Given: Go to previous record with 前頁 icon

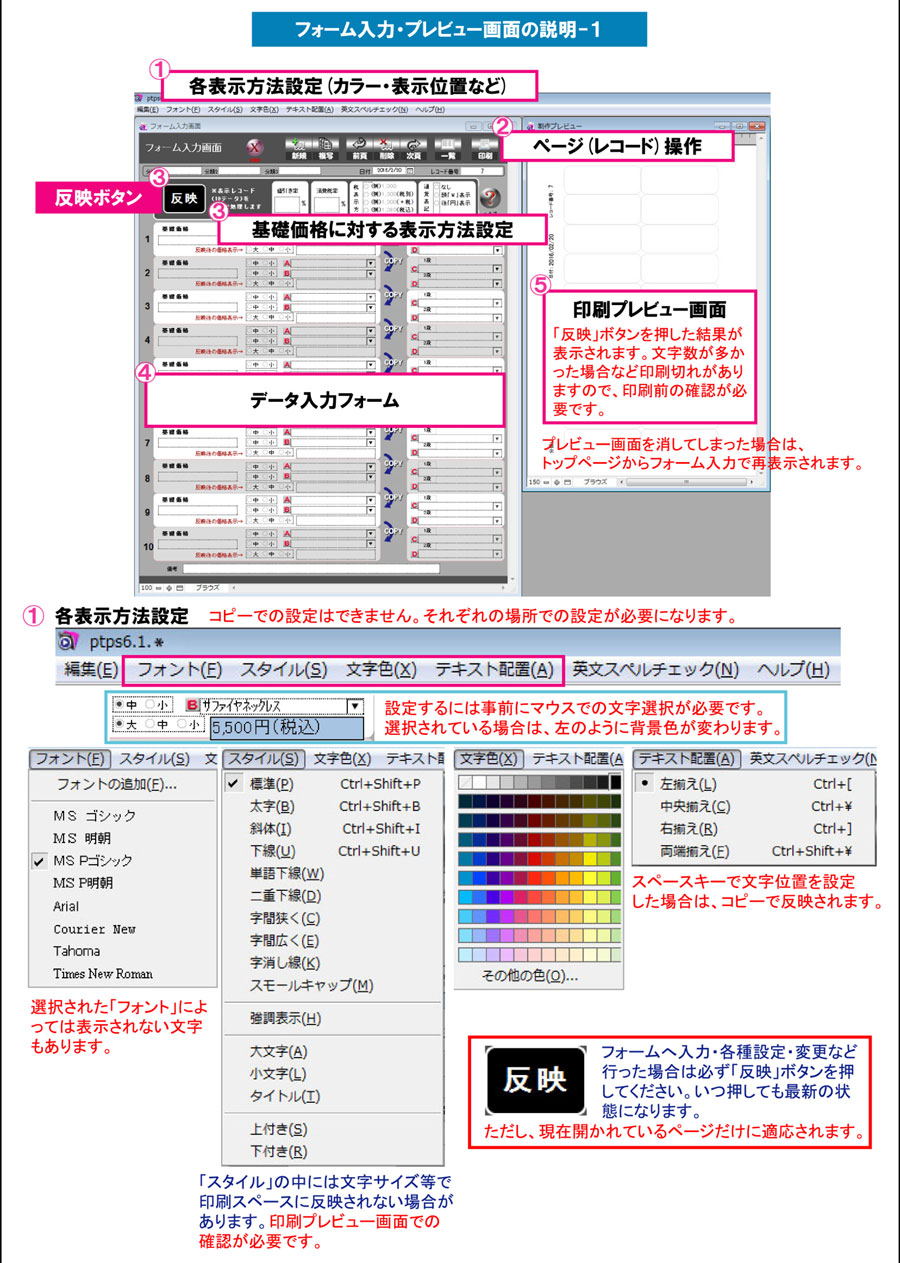Looking at the screenshot, I should 359,148.
